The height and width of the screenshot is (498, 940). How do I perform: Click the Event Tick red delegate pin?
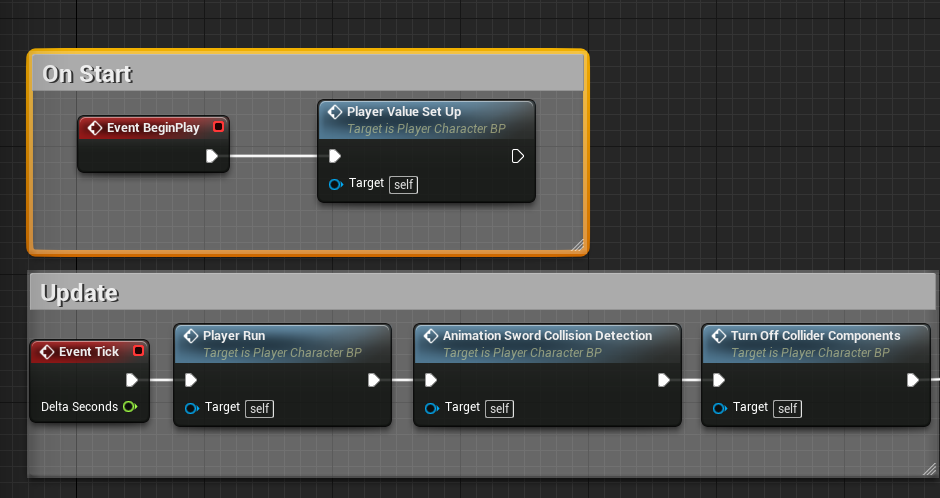pyautogui.click(x=138, y=351)
